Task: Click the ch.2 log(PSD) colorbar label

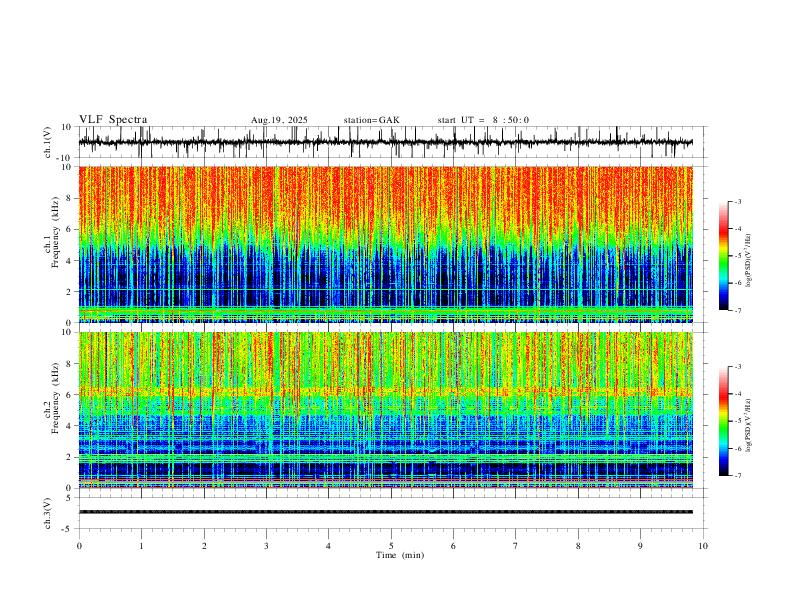Action: coord(749,425)
